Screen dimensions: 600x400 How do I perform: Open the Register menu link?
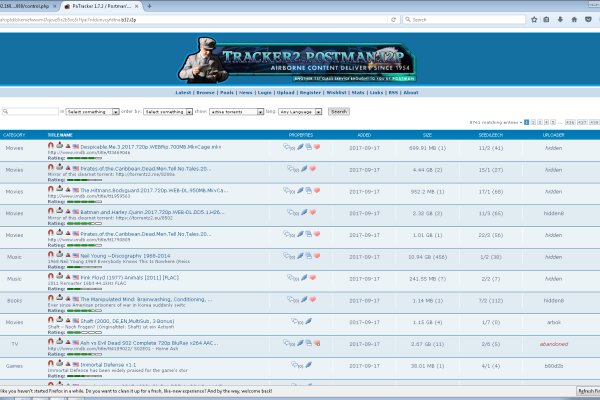tap(310, 93)
